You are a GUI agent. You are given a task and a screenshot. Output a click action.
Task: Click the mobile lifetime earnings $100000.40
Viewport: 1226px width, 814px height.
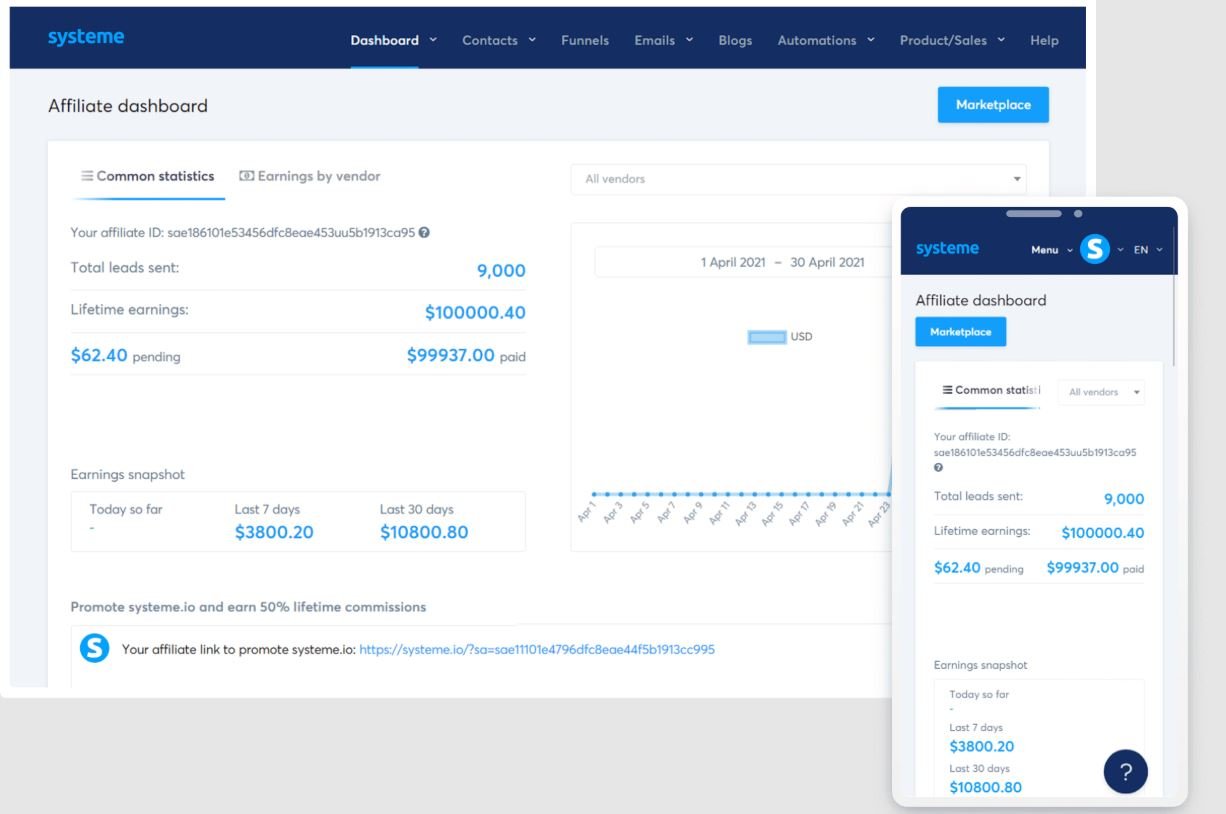[1103, 533]
